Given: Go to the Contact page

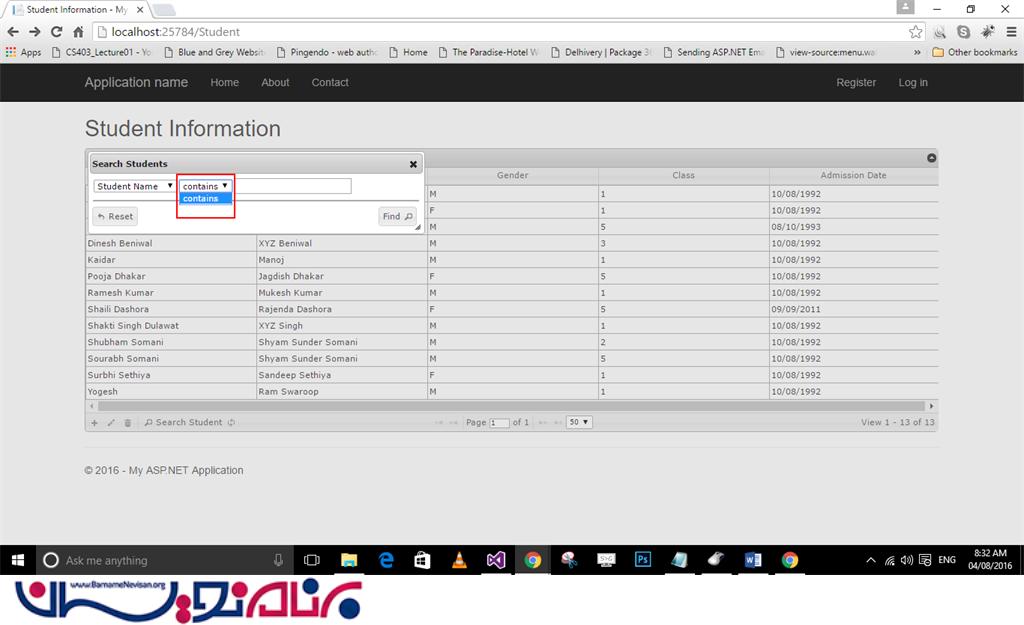Looking at the screenshot, I should click(330, 83).
